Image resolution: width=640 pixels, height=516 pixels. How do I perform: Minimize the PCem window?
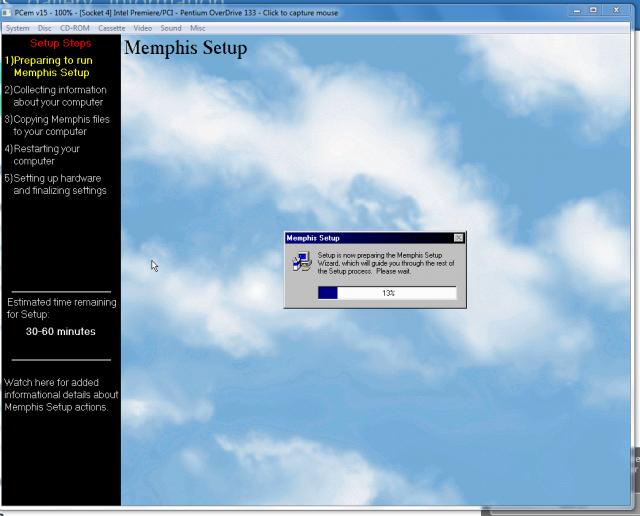577,11
